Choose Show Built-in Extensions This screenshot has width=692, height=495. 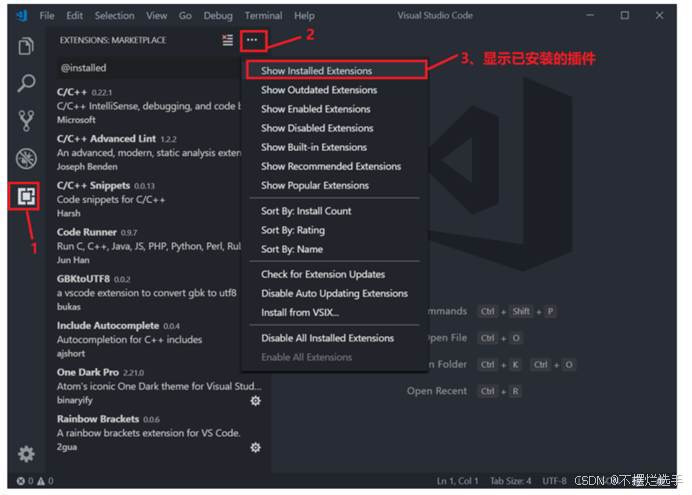pyautogui.click(x=335, y=147)
